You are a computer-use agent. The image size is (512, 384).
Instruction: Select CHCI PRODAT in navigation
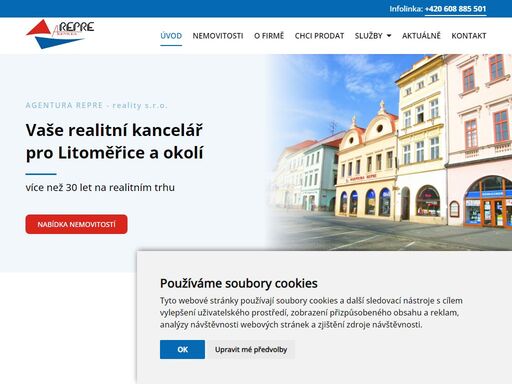319,36
